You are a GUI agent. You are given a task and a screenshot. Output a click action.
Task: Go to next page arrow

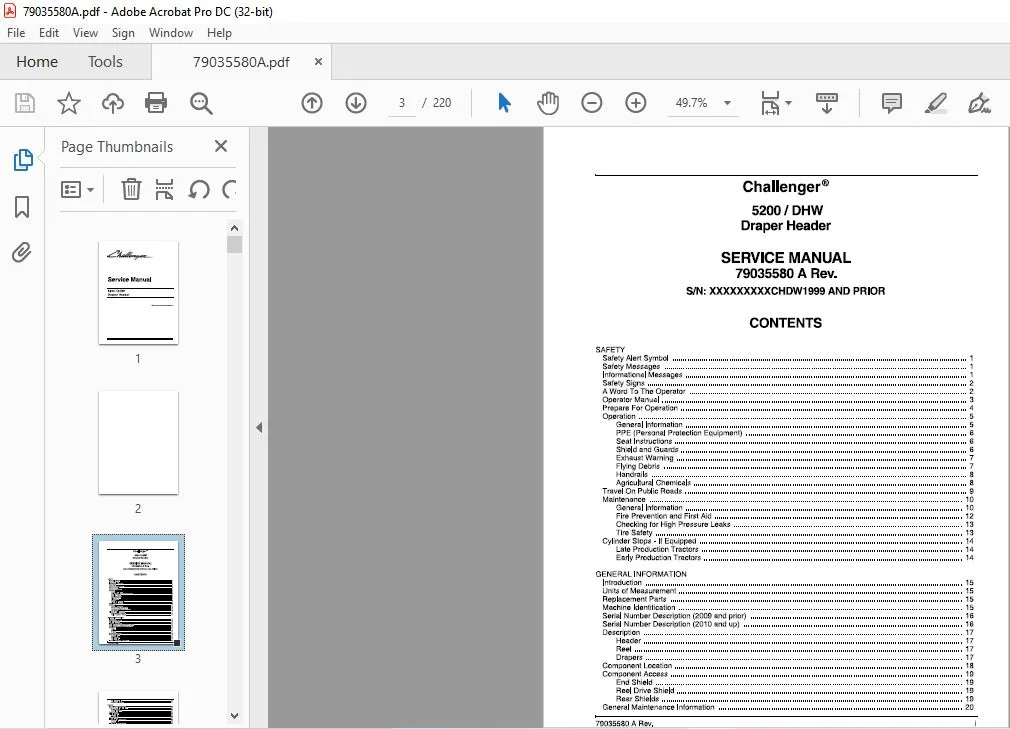356,103
